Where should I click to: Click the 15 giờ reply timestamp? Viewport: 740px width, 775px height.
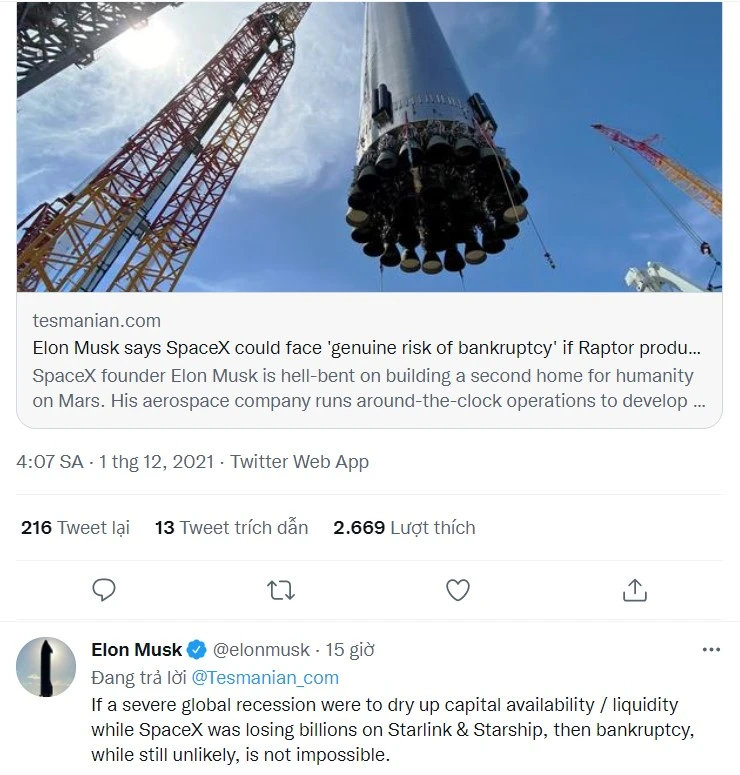click(x=350, y=650)
